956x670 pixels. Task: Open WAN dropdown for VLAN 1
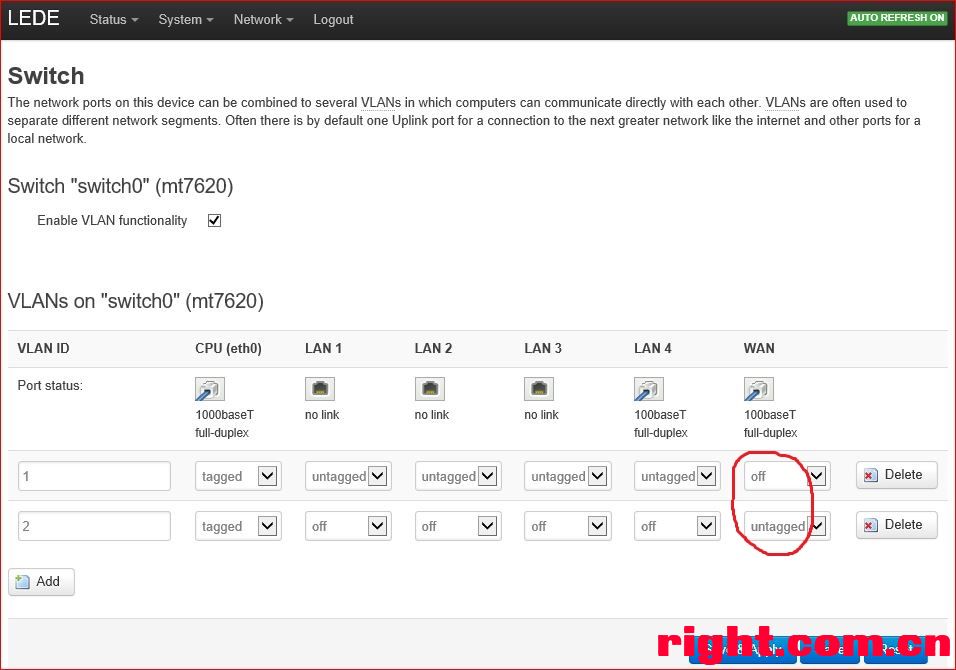[786, 476]
